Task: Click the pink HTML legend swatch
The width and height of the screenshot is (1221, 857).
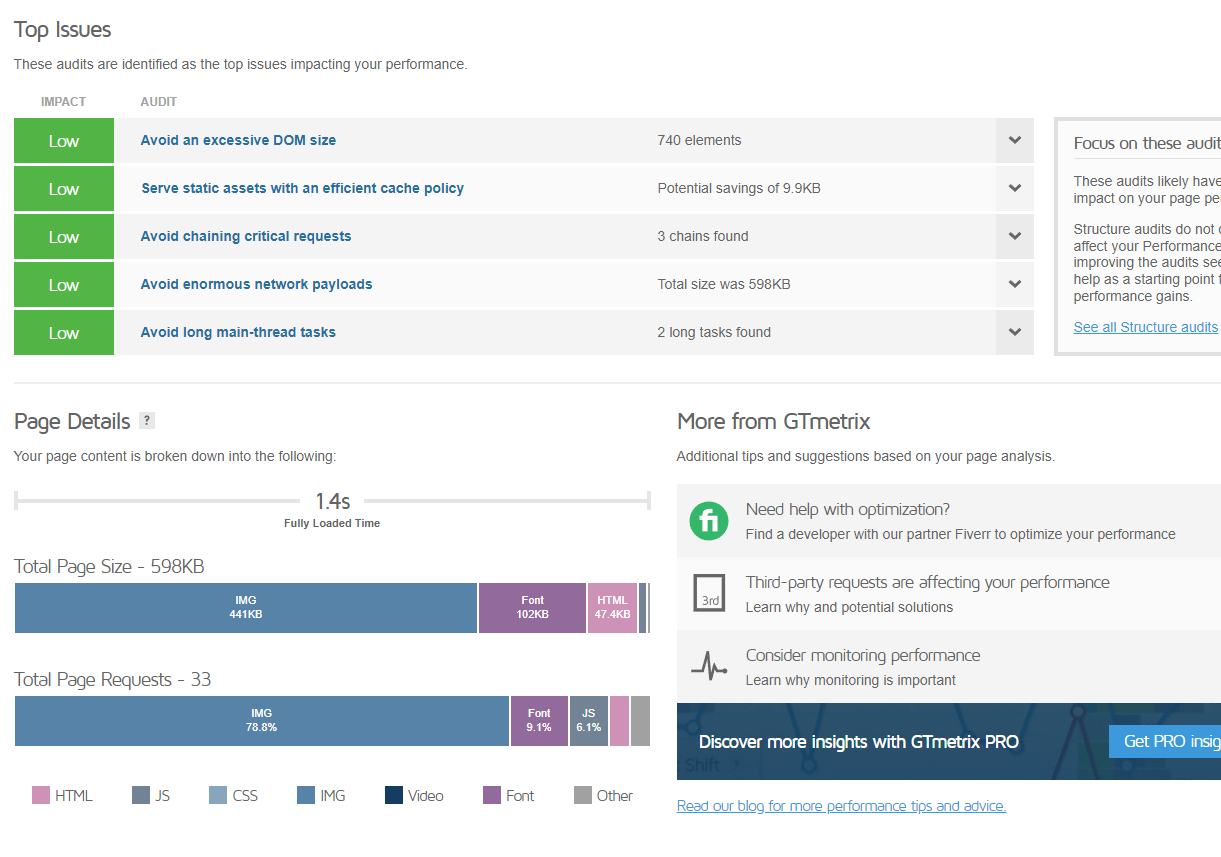Action: click(x=41, y=795)
